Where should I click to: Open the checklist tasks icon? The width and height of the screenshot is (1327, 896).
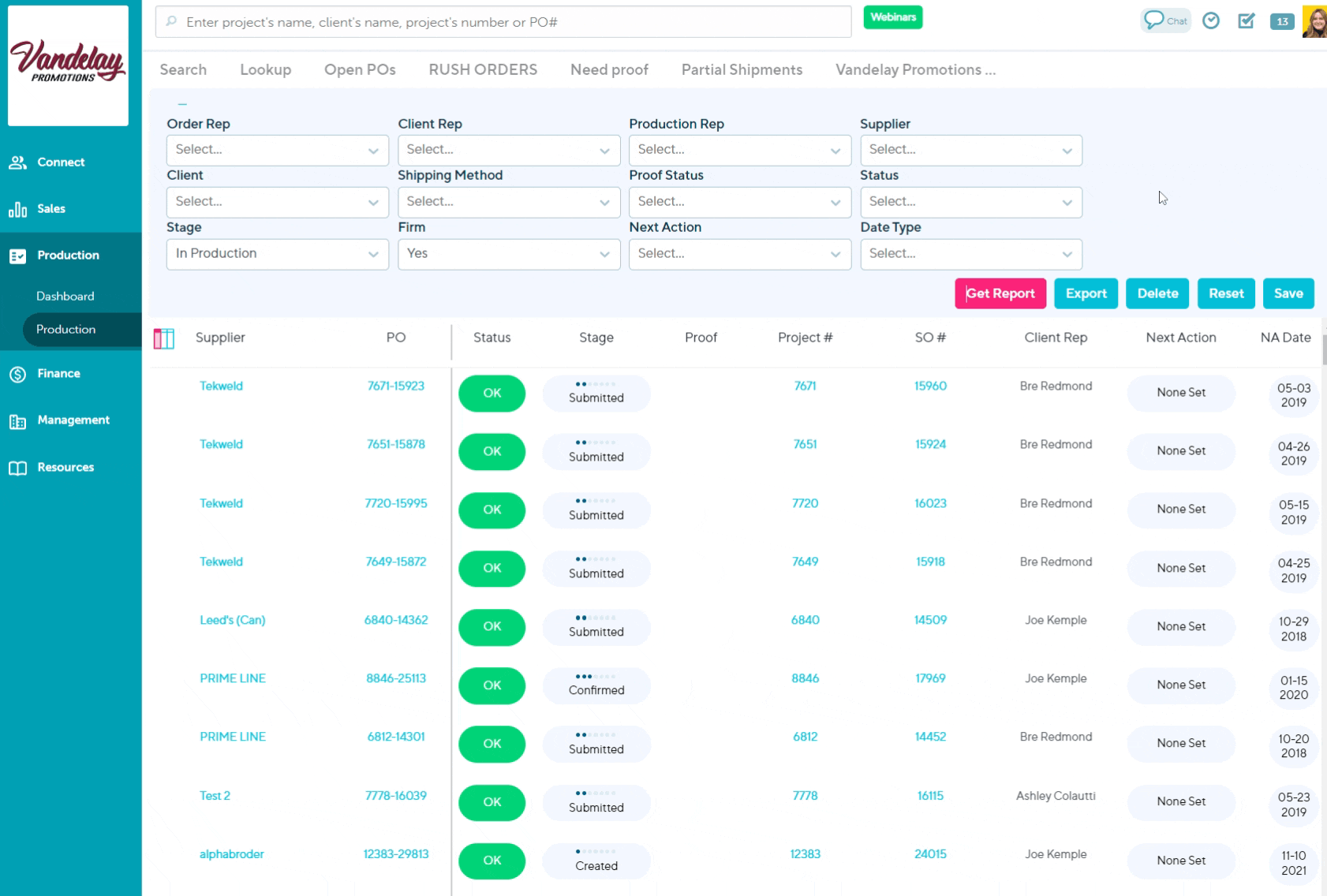1246,21
